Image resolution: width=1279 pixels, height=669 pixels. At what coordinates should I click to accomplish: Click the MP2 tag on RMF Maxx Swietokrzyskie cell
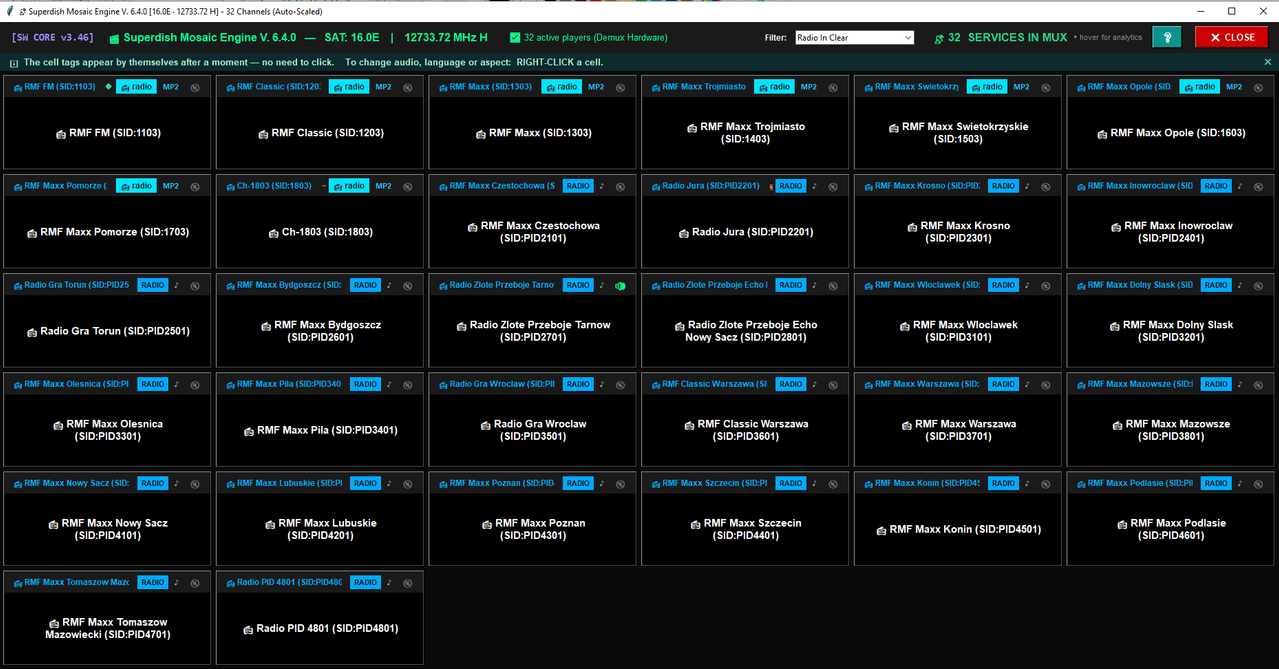click(1022, 87)
